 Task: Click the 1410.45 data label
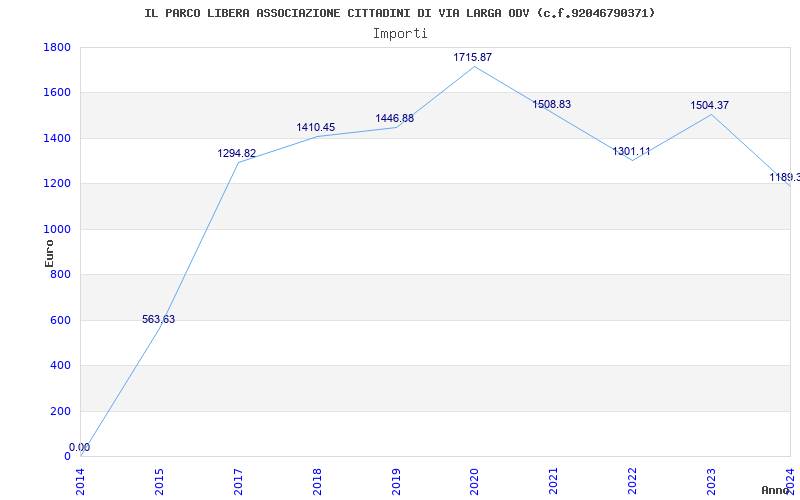point(316,128)
